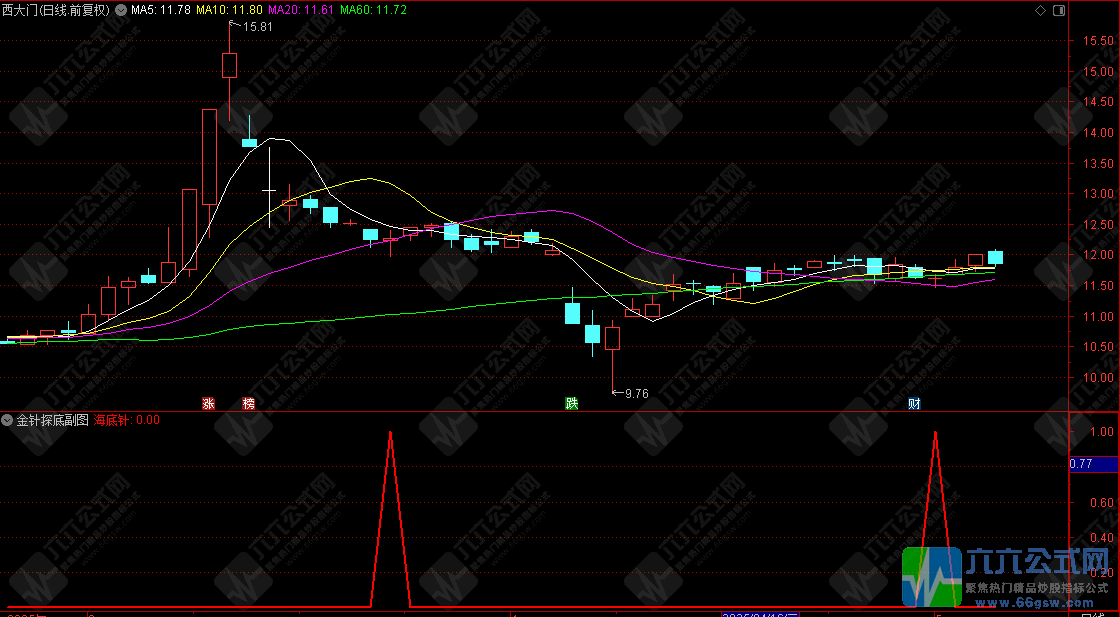Click the 9.76 low price arrow label

click(635, 394)
